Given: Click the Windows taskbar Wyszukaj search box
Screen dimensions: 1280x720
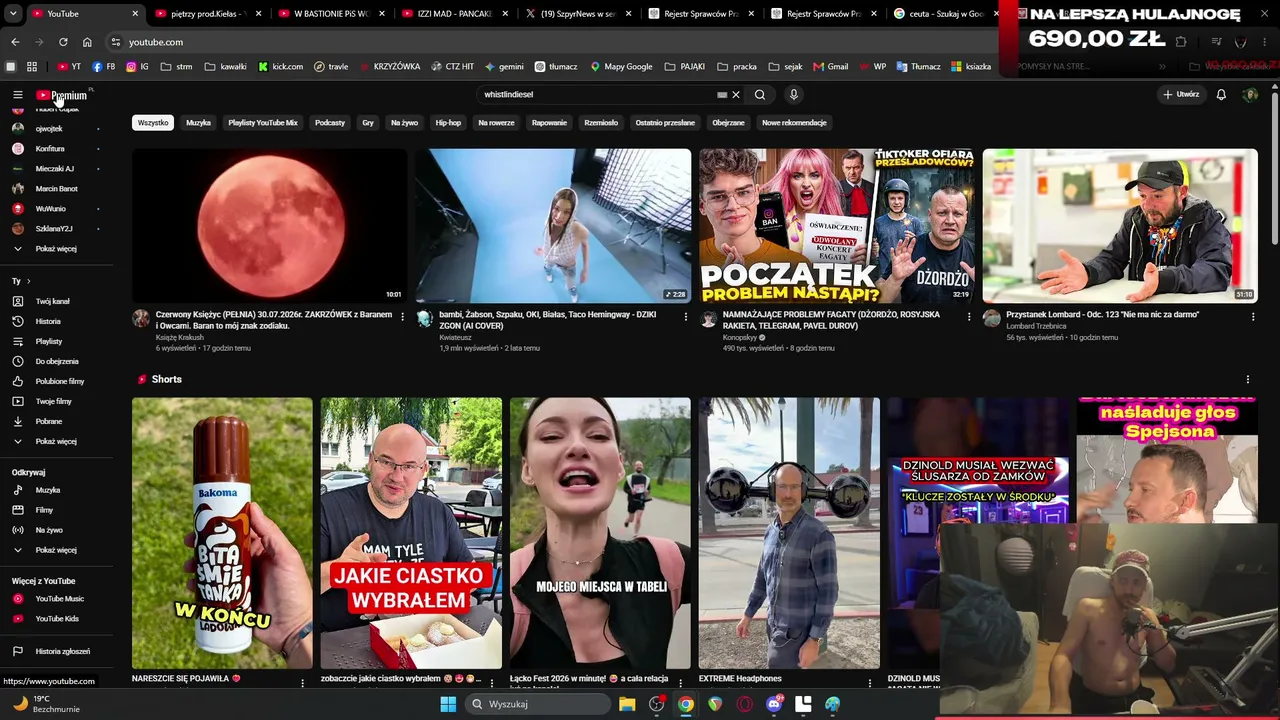Looking at the screenshot, I should (539, 704).
